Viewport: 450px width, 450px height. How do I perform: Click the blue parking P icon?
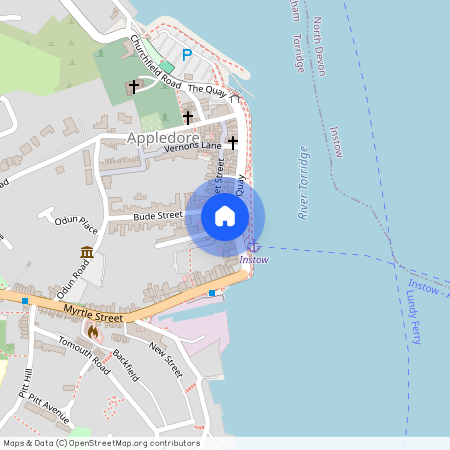point(187,55)
